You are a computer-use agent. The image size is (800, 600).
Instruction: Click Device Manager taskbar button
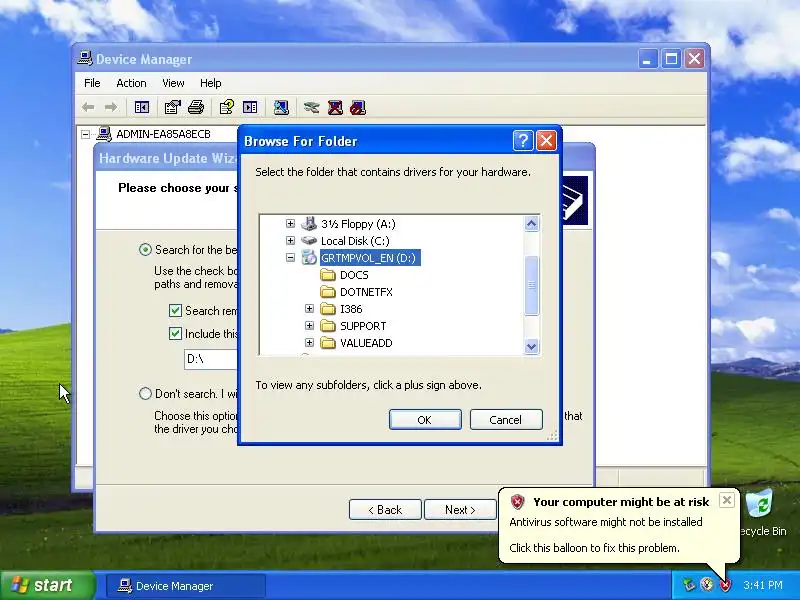pyautogui.click(x=186, y=586)
